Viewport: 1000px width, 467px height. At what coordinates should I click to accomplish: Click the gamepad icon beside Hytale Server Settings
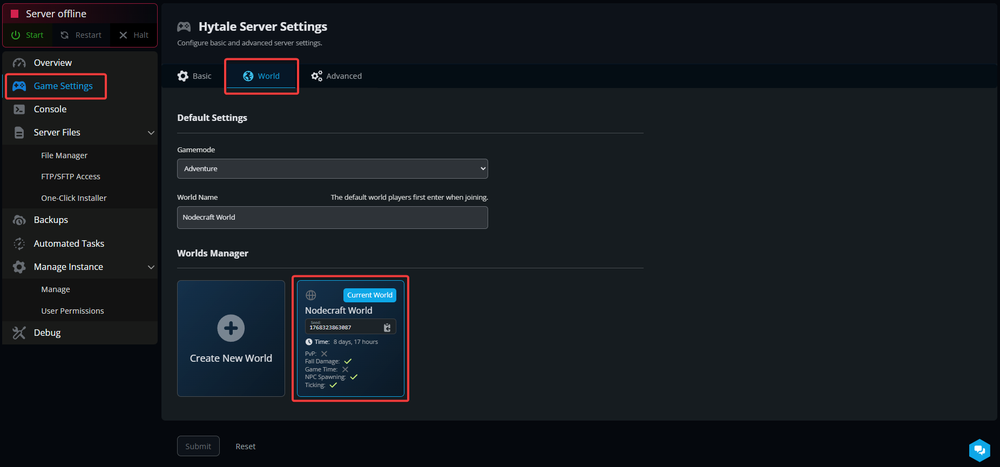coord(184,27)
